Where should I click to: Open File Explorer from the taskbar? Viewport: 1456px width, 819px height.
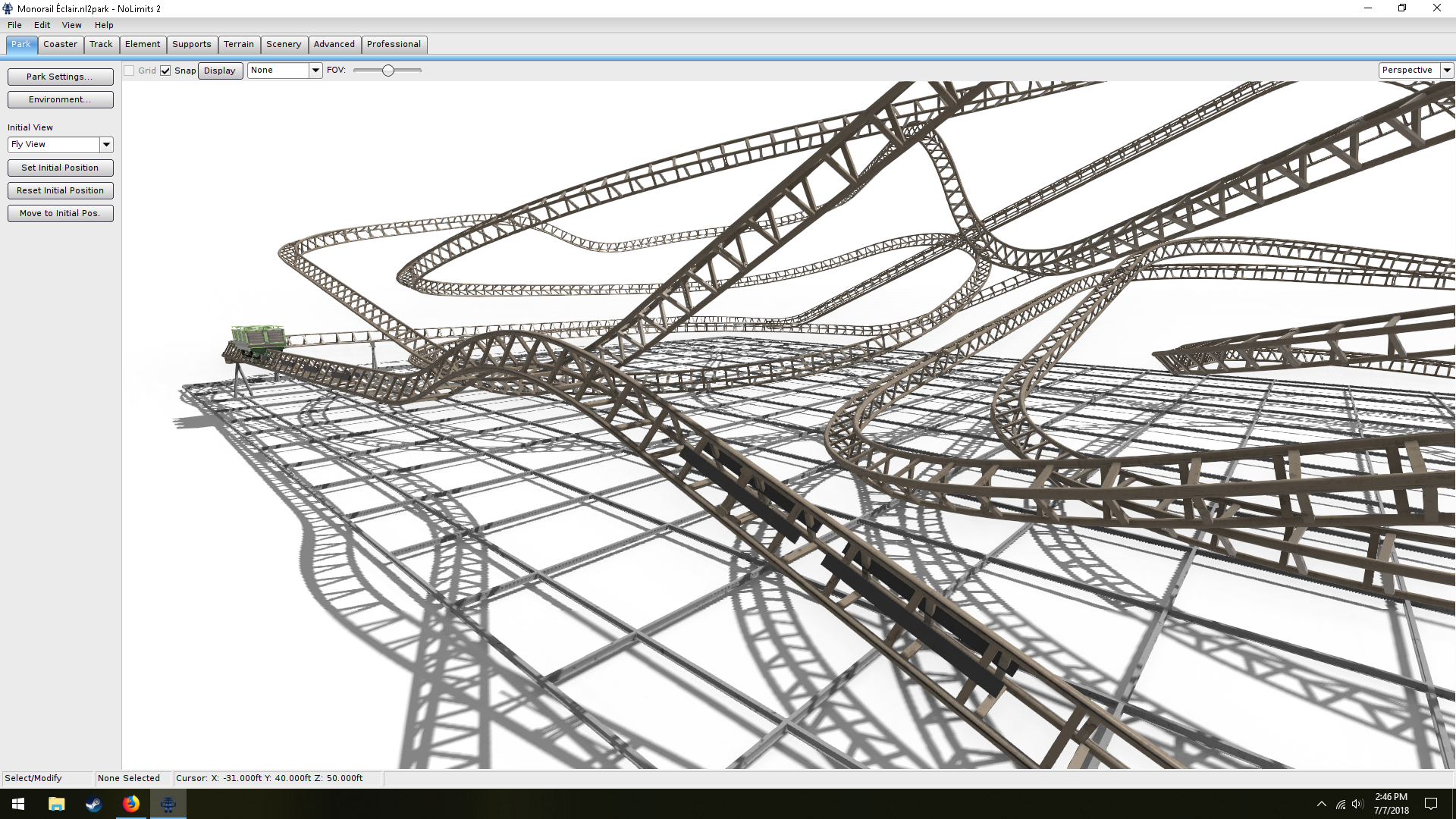tap(56, 804)
